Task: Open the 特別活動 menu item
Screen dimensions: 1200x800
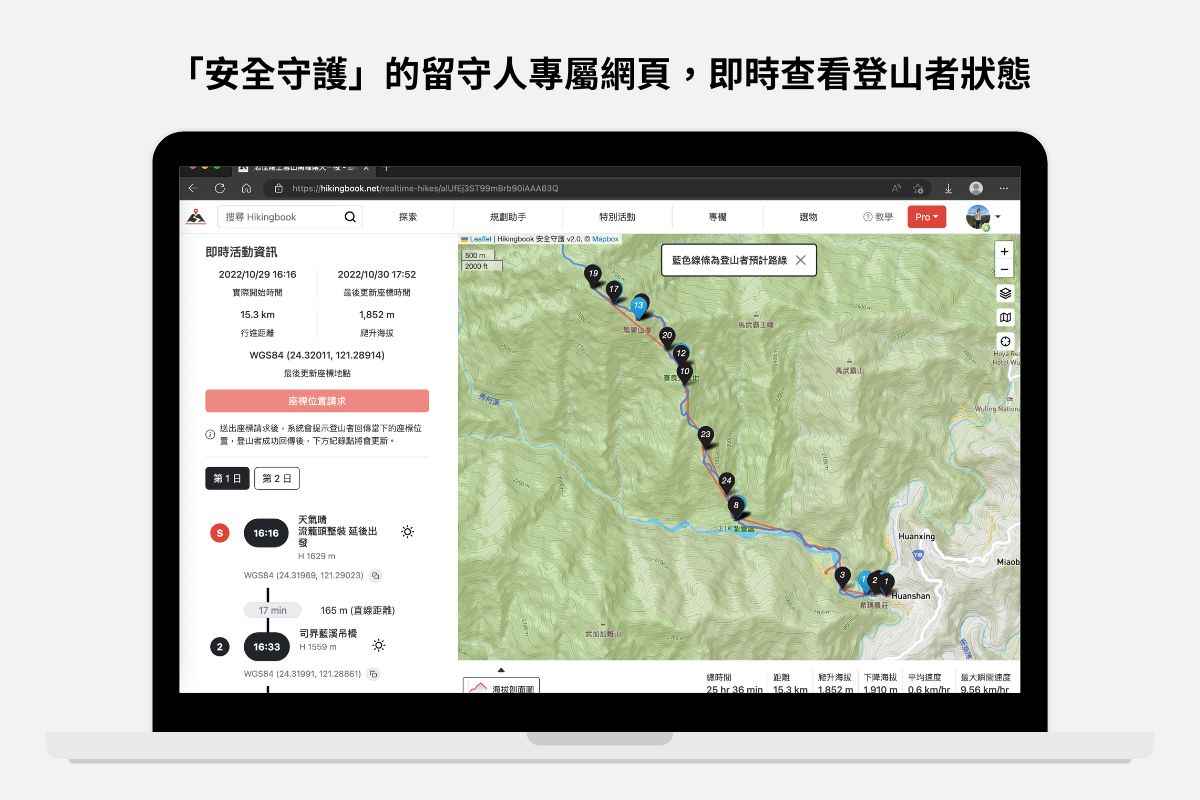Action: (617, 217)
